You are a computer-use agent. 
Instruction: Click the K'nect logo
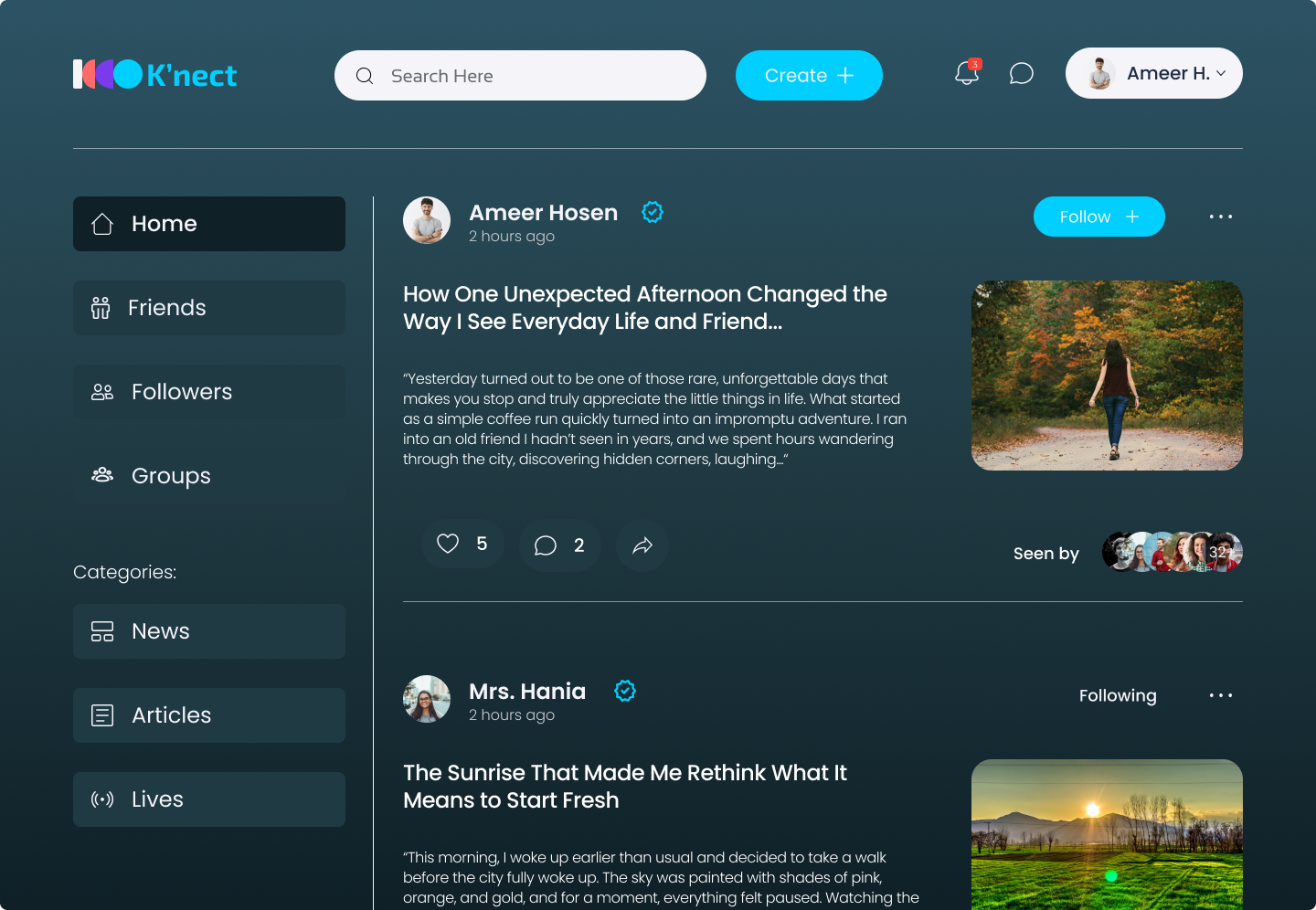[155, 74]
